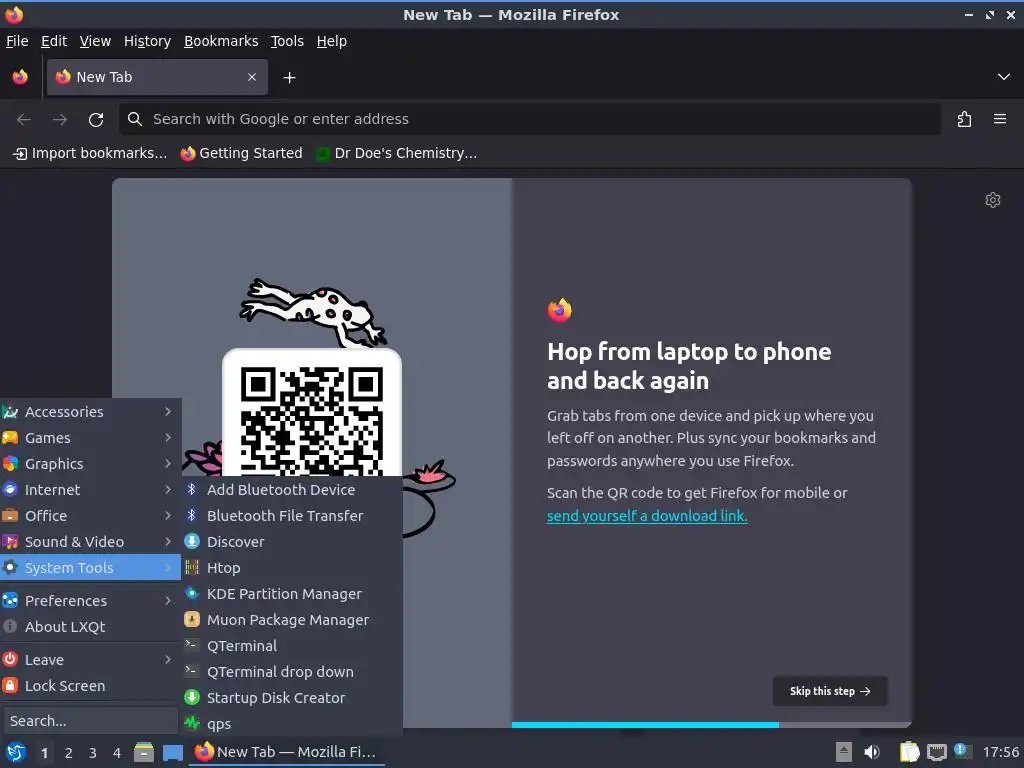Open the File menu

17,41
